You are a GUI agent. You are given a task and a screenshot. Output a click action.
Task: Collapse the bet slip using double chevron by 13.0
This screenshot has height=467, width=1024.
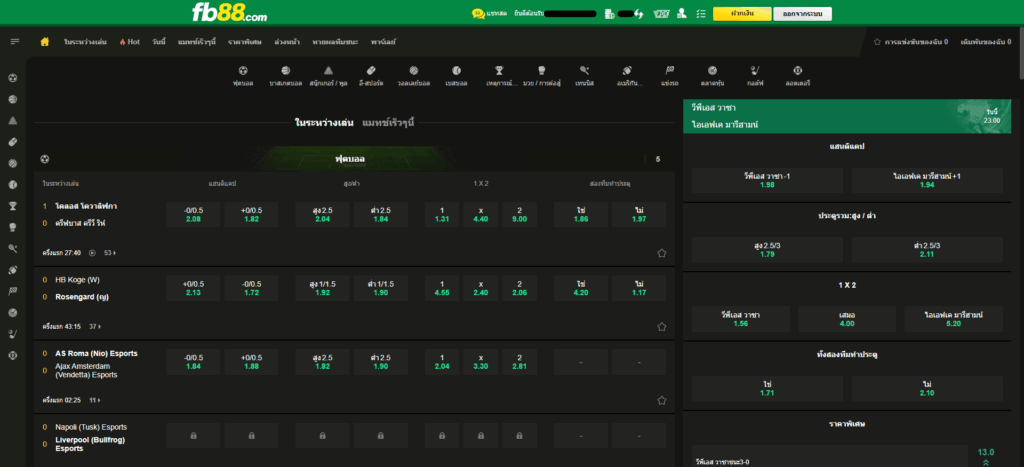(x=985, y=462)
